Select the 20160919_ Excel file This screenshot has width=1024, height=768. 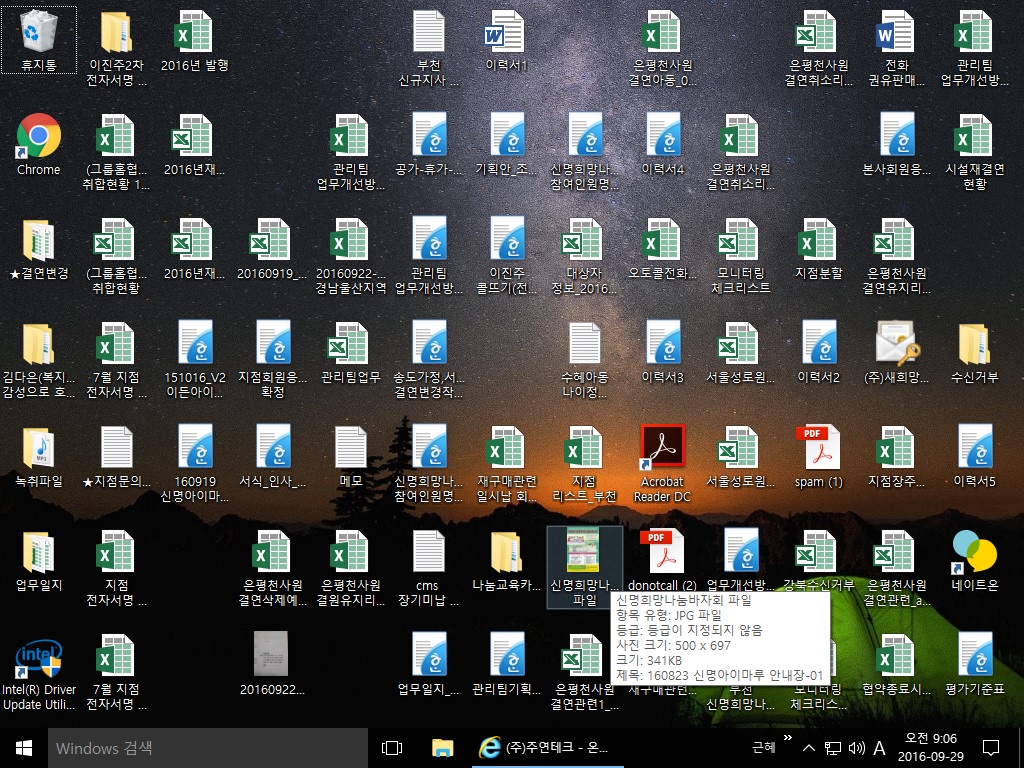272,248
